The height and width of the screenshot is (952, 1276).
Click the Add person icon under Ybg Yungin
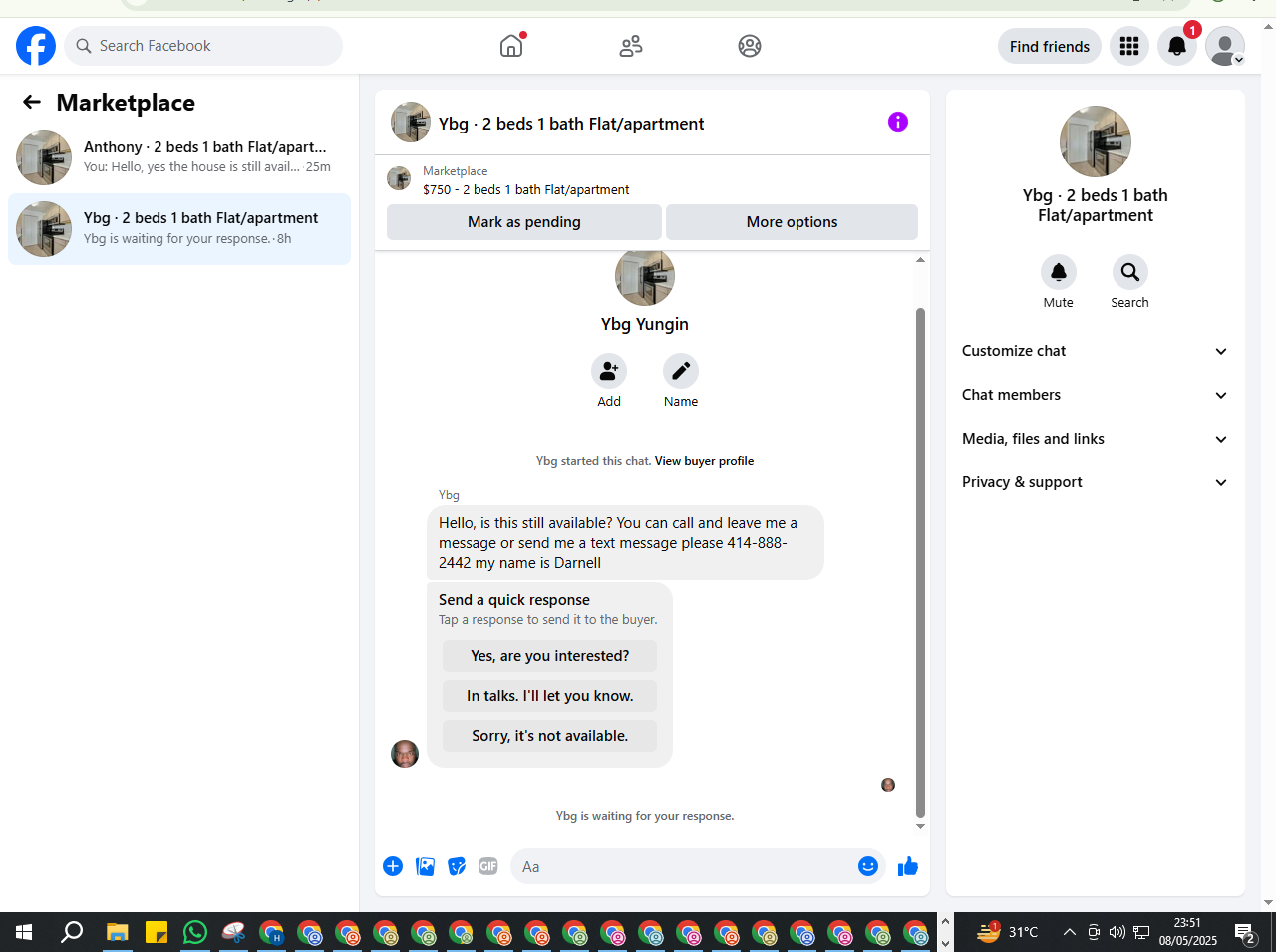coord(609,371)
